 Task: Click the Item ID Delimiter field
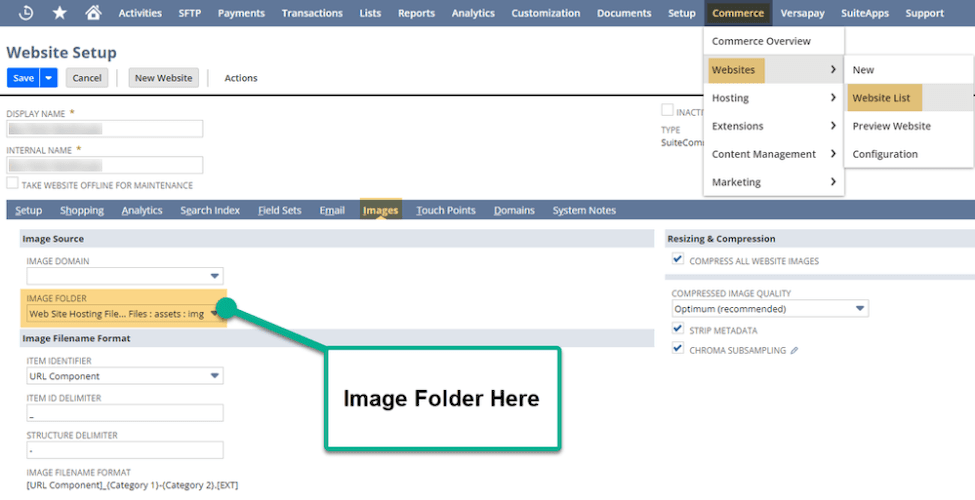(x=125, y=413)
